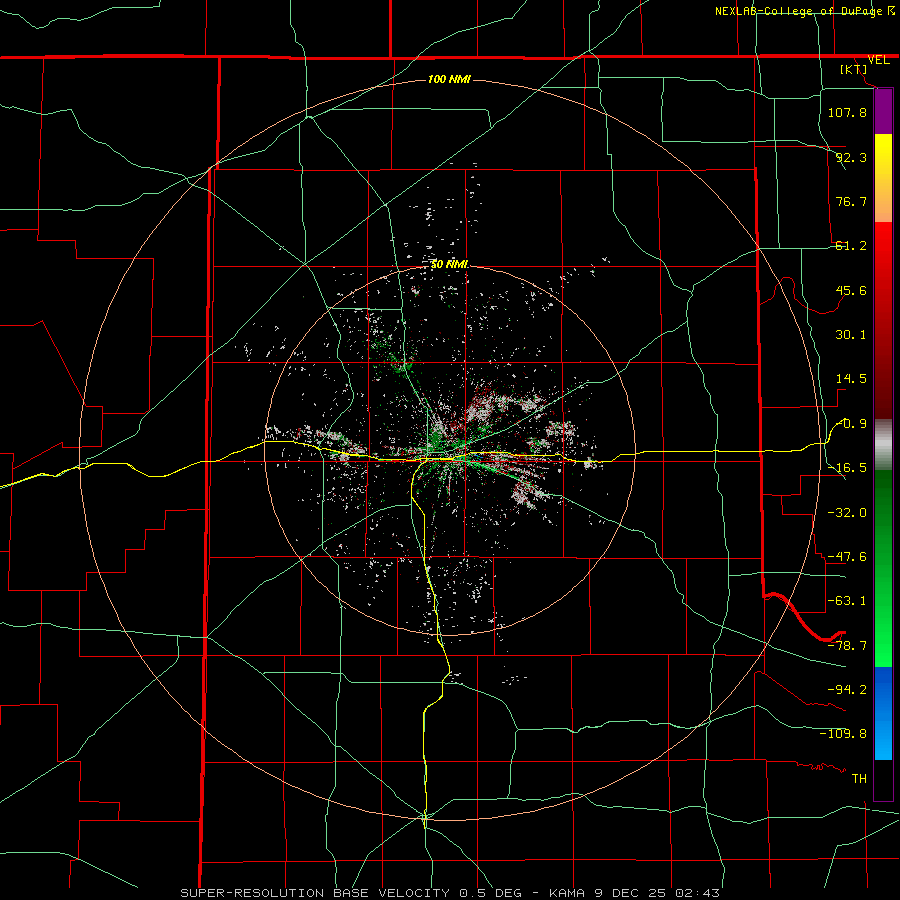This screenshot has height=900, width=900.
Task: Select the 107.8 velocity scale value
Action: (x=847, y=112)
